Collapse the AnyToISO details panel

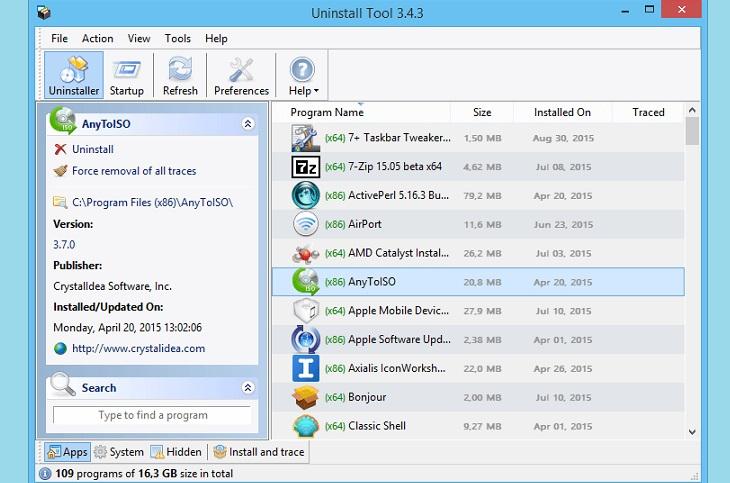click(x=248, y=123)
